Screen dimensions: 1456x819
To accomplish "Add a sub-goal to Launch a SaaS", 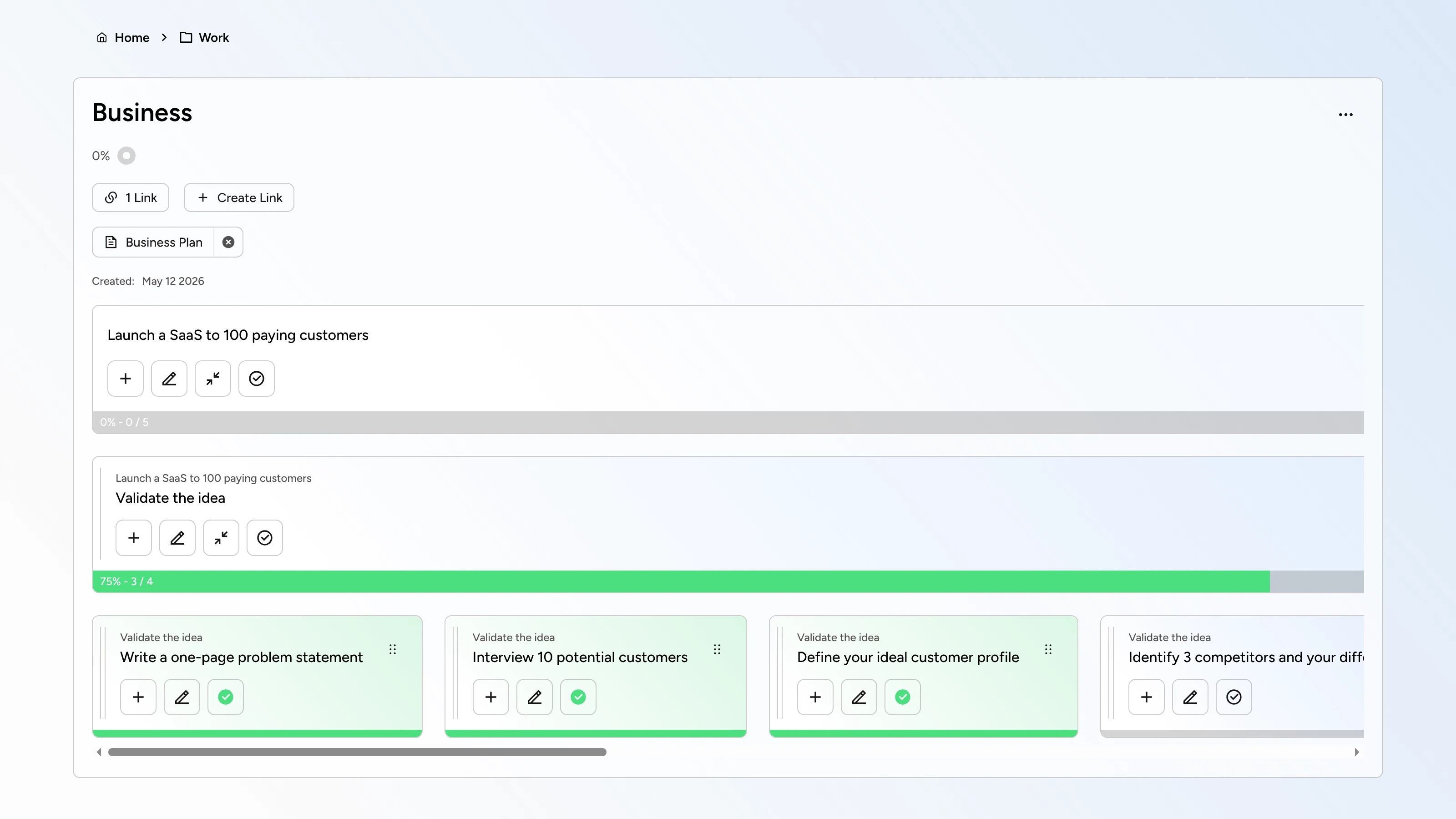I will pos(126,378).
